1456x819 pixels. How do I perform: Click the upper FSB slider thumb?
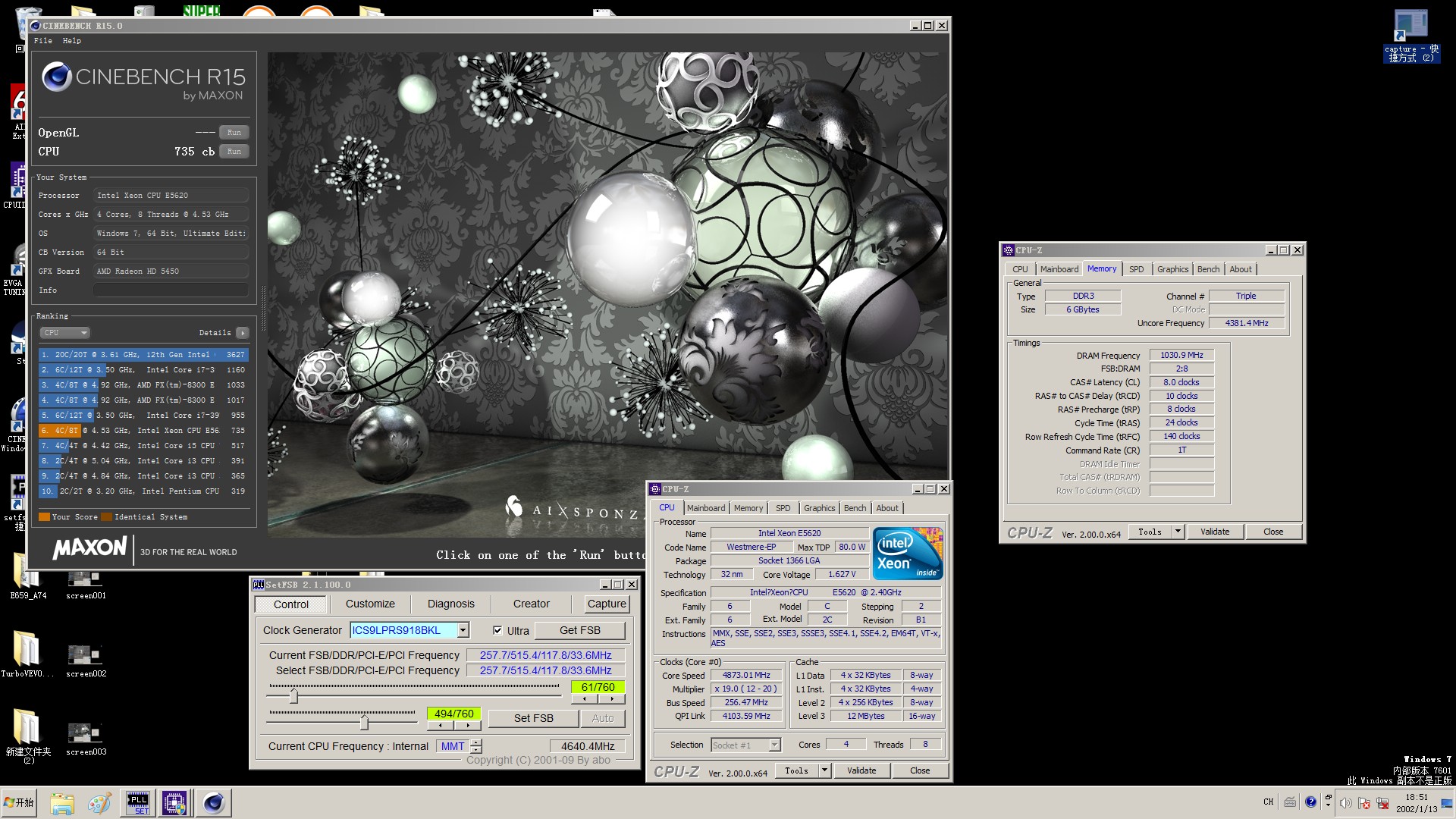[x=293, y=695]
